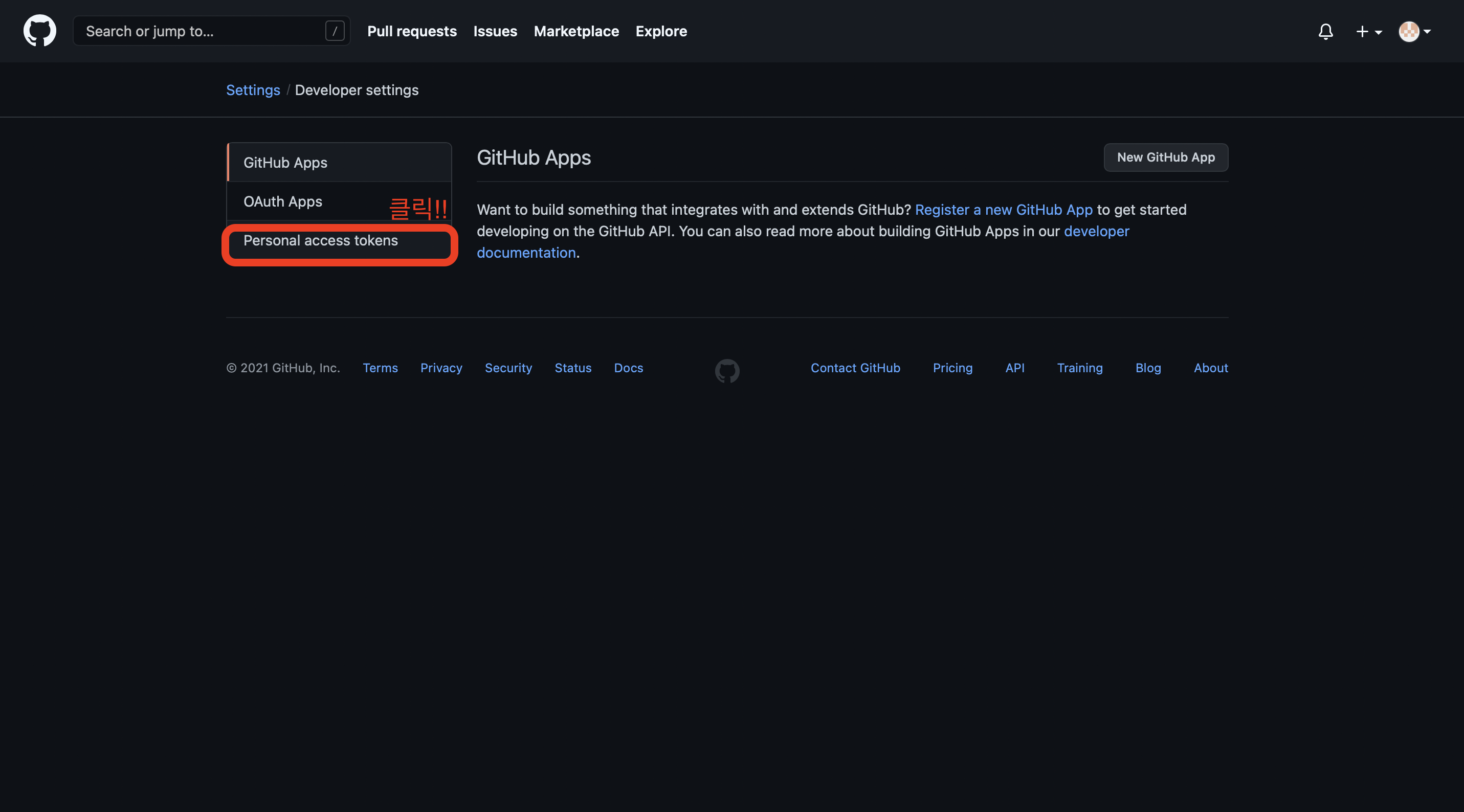The width and height of the screenshot is (1464, 812).
Task: Click the Settings breadcrumb link
Action: [253, 90]
